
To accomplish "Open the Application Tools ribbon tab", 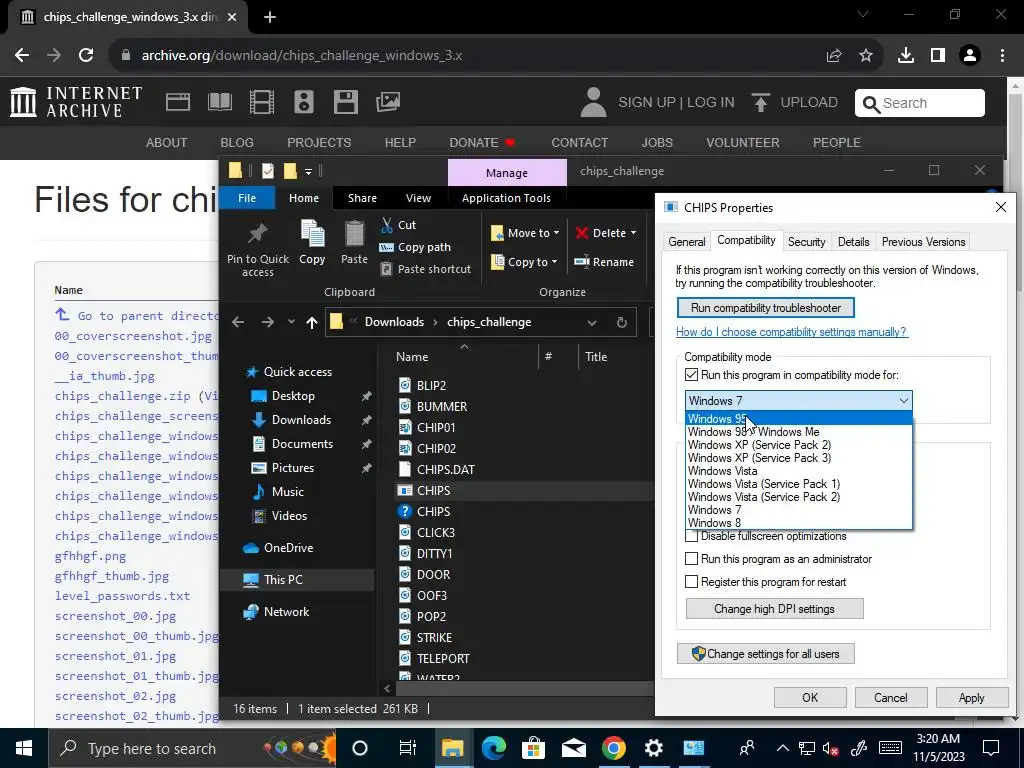I will coord(506,198).
